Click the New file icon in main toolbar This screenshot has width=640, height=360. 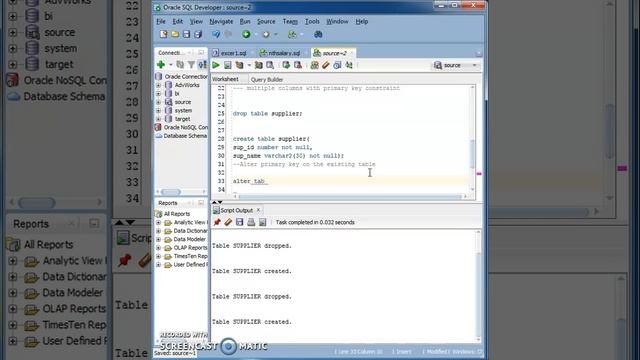(x=163, y=34)
